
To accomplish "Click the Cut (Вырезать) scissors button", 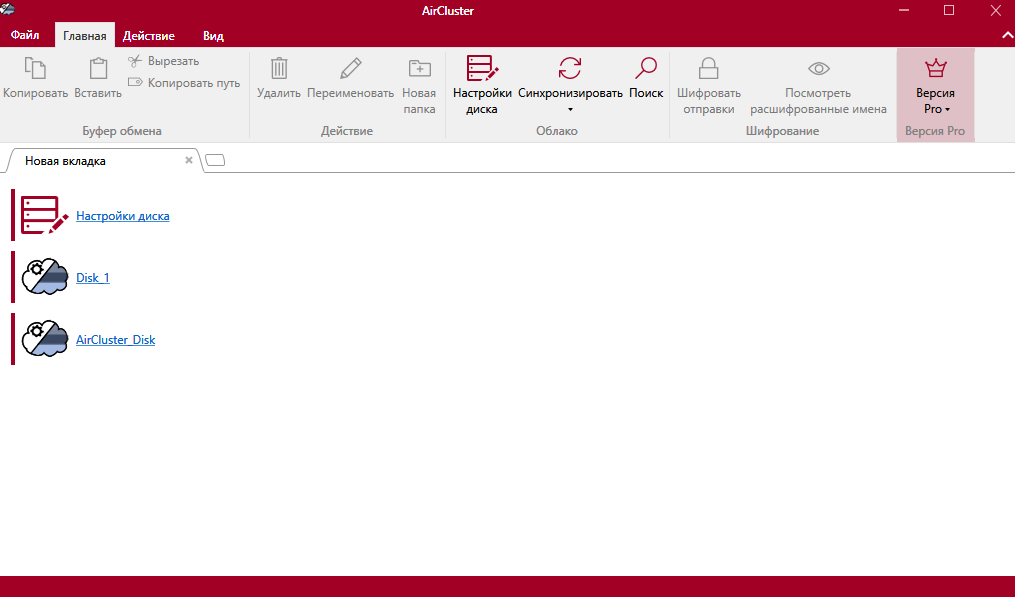I will [163, 61].
